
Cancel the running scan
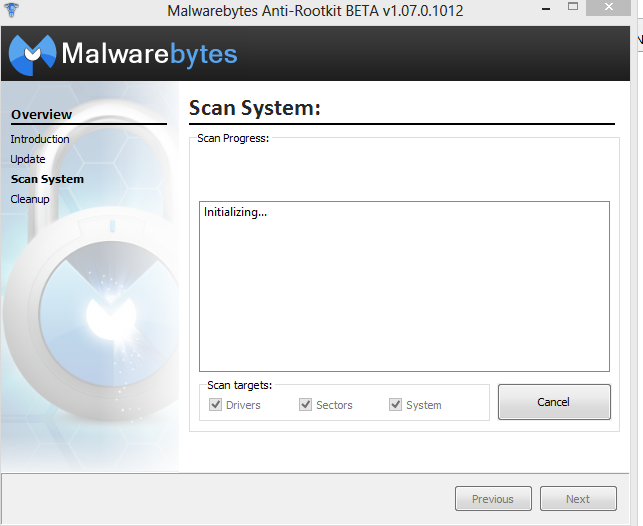pos(554,402)
